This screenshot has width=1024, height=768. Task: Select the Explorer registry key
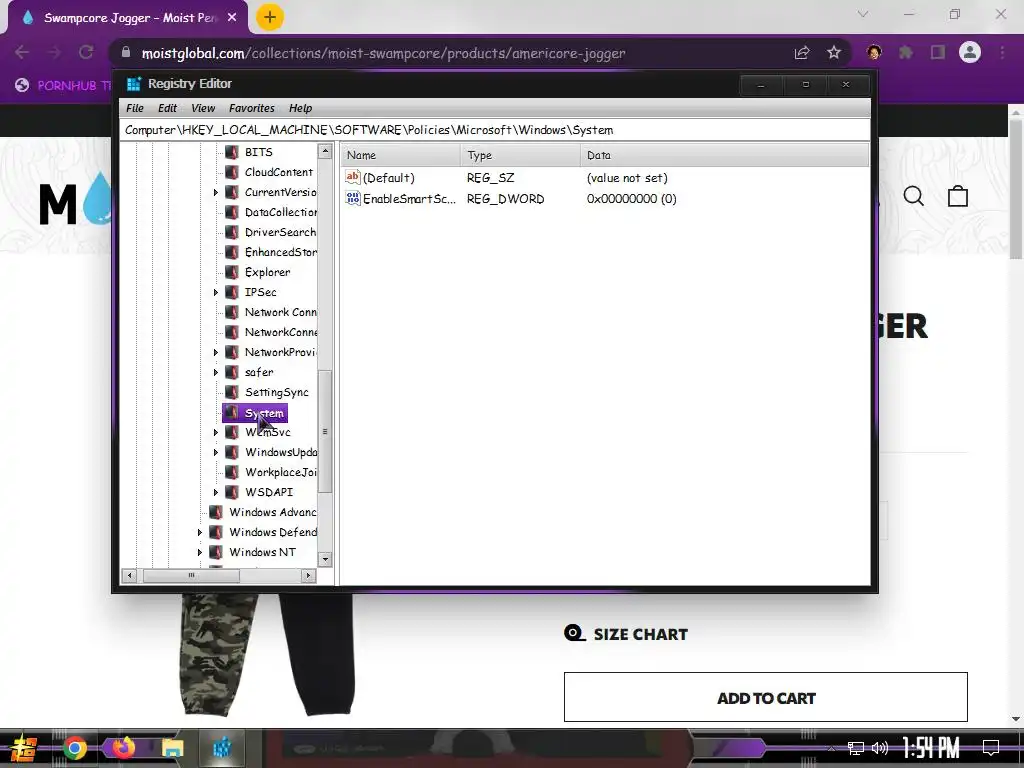point(267,272)
